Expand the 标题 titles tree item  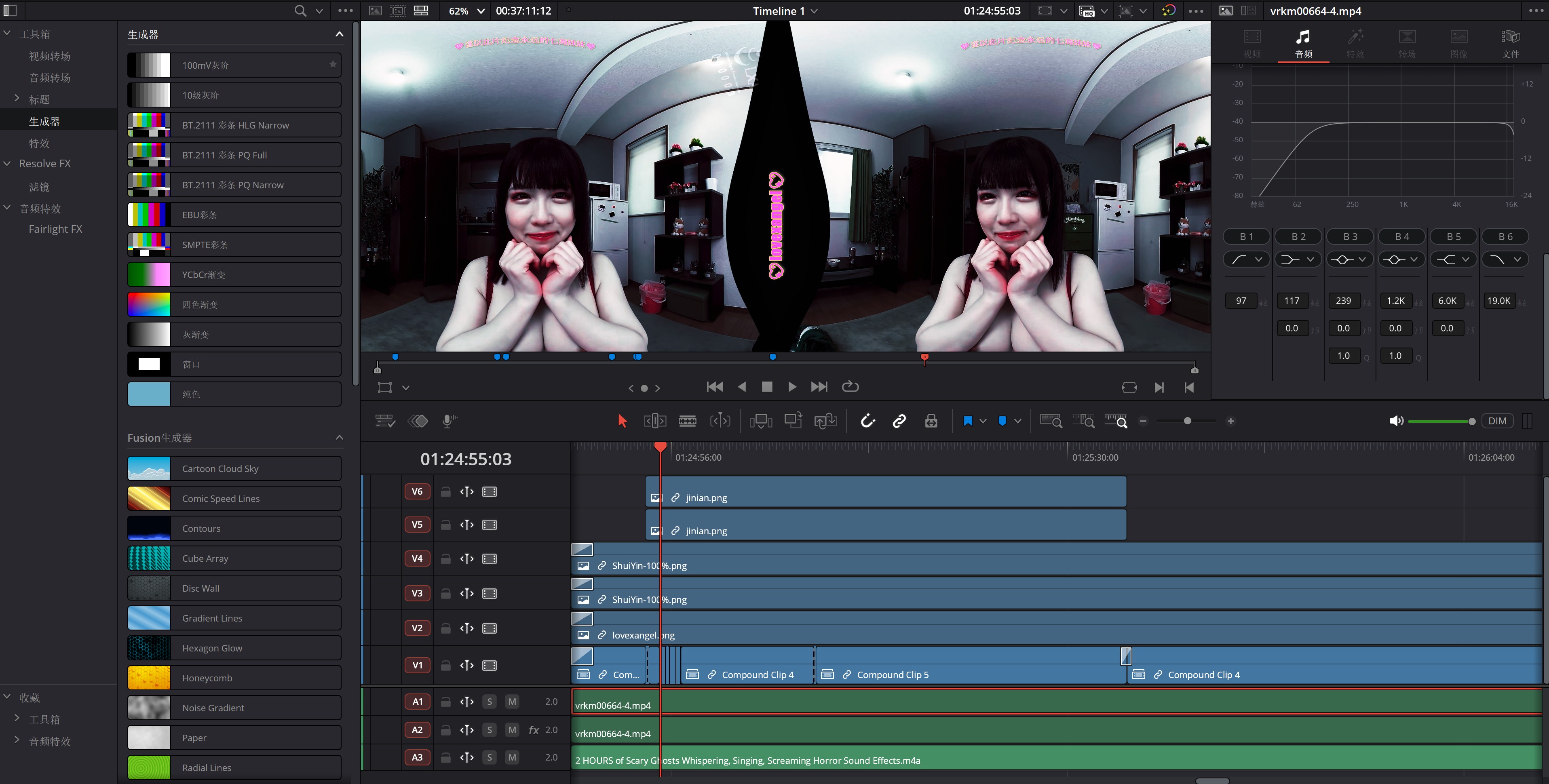coord(17,99)
